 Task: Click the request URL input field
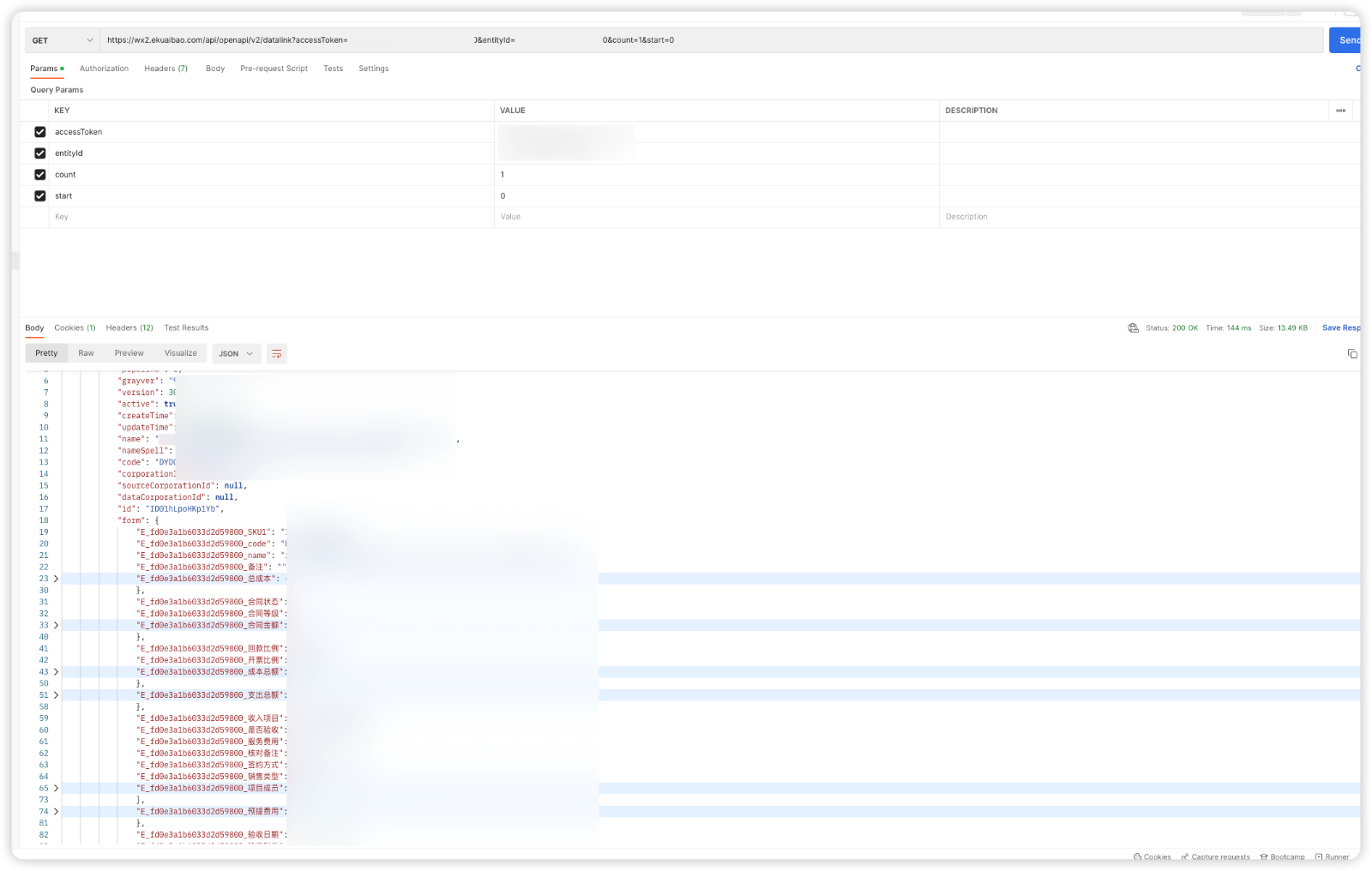[x=712, y=40]
